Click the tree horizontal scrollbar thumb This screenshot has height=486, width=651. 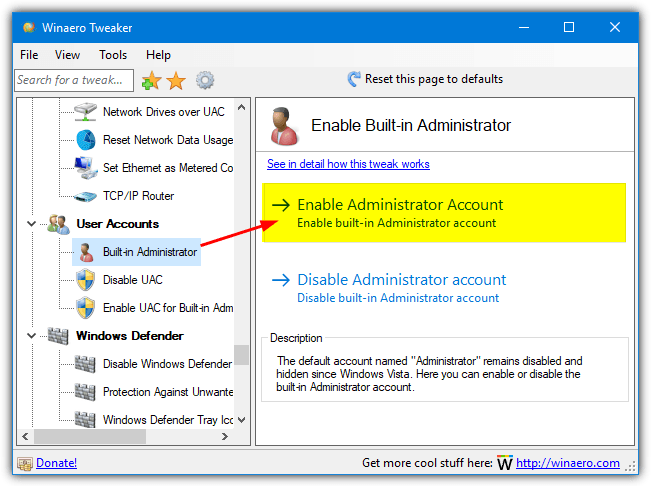tap(90, 437)
